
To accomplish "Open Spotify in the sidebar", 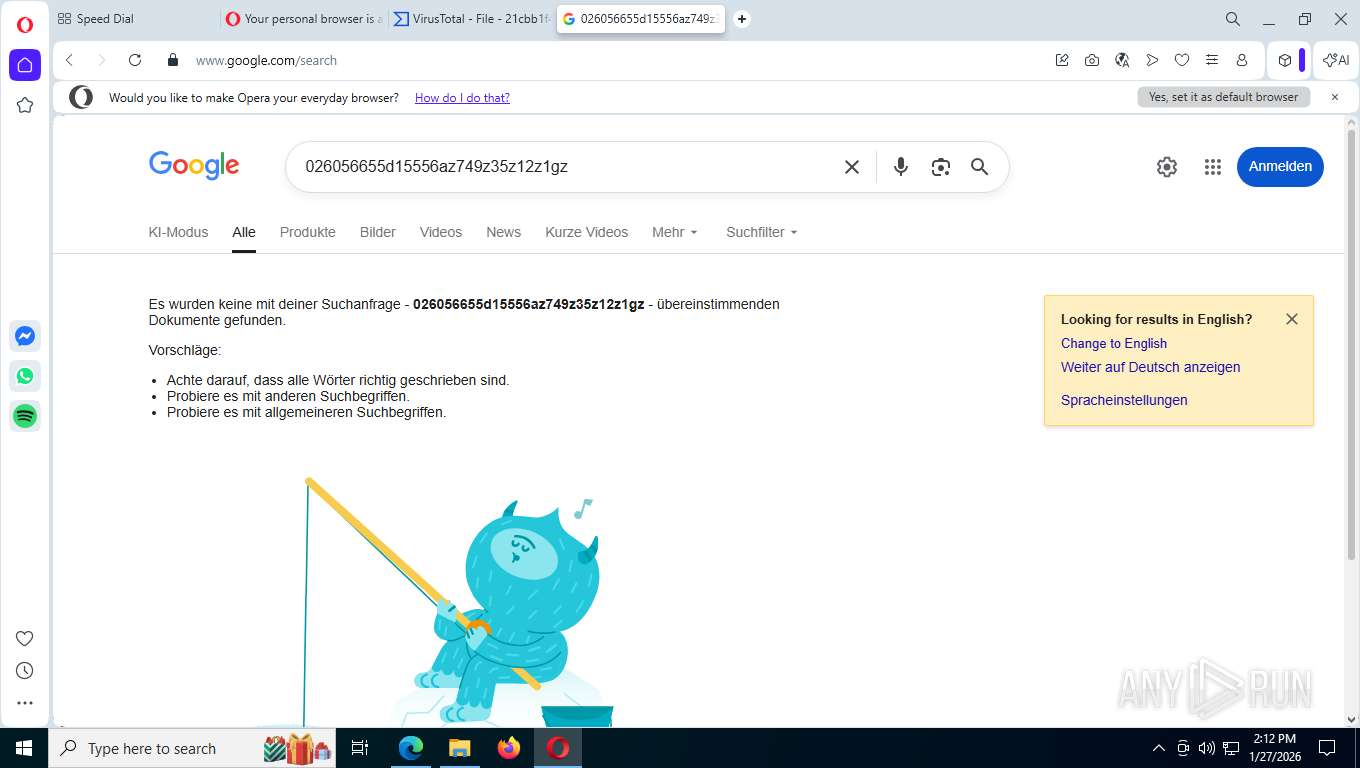I will (25, 416).
